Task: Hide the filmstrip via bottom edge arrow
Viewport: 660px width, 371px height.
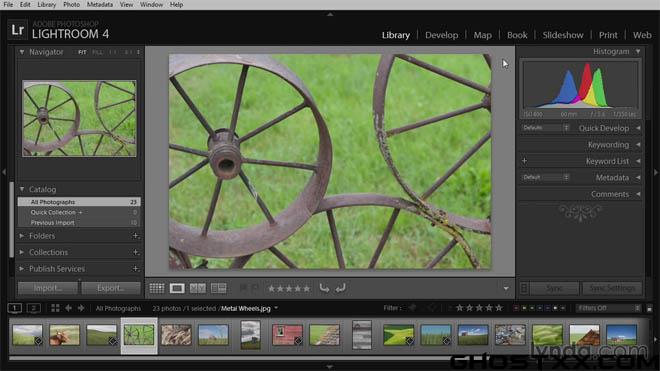Action: (330, 367)
